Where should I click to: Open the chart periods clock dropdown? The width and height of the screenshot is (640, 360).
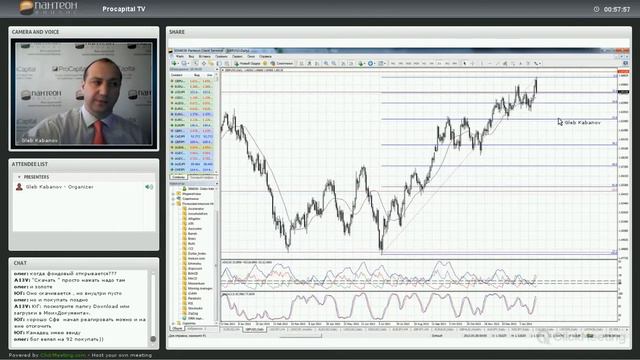[371, 63]
